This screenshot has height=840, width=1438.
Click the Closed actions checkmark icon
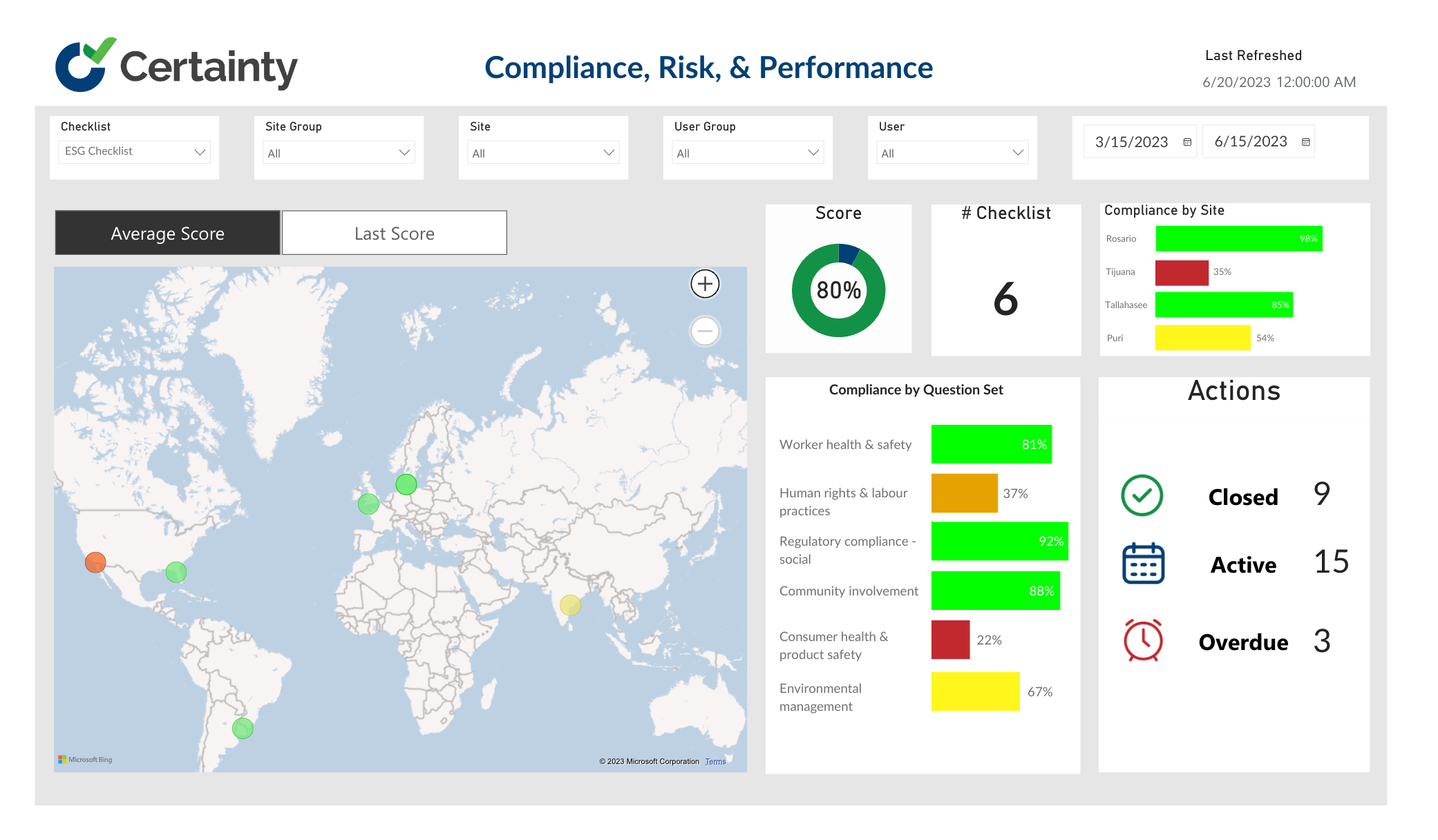coord(1142,495)
